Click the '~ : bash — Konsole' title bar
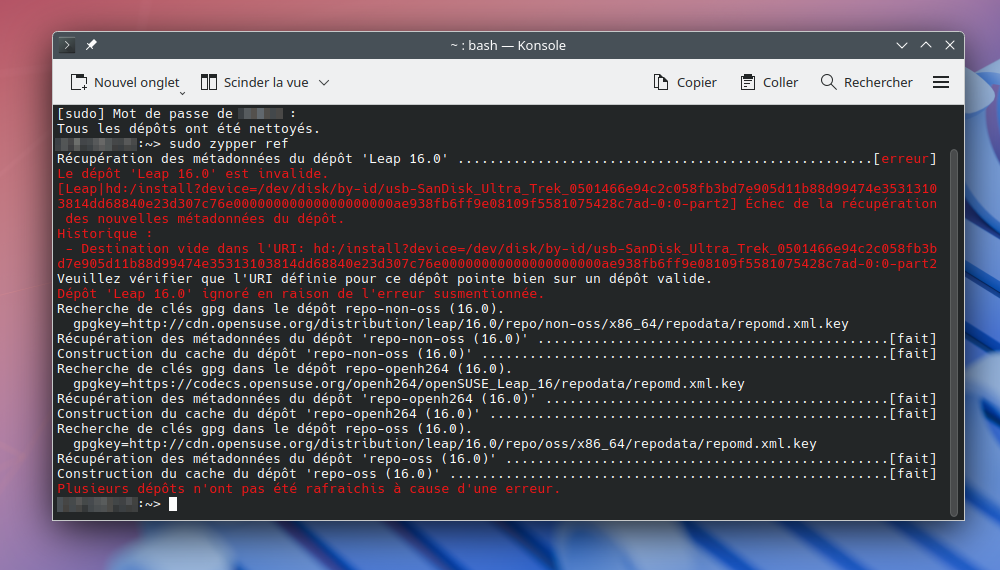 point(507,45)
